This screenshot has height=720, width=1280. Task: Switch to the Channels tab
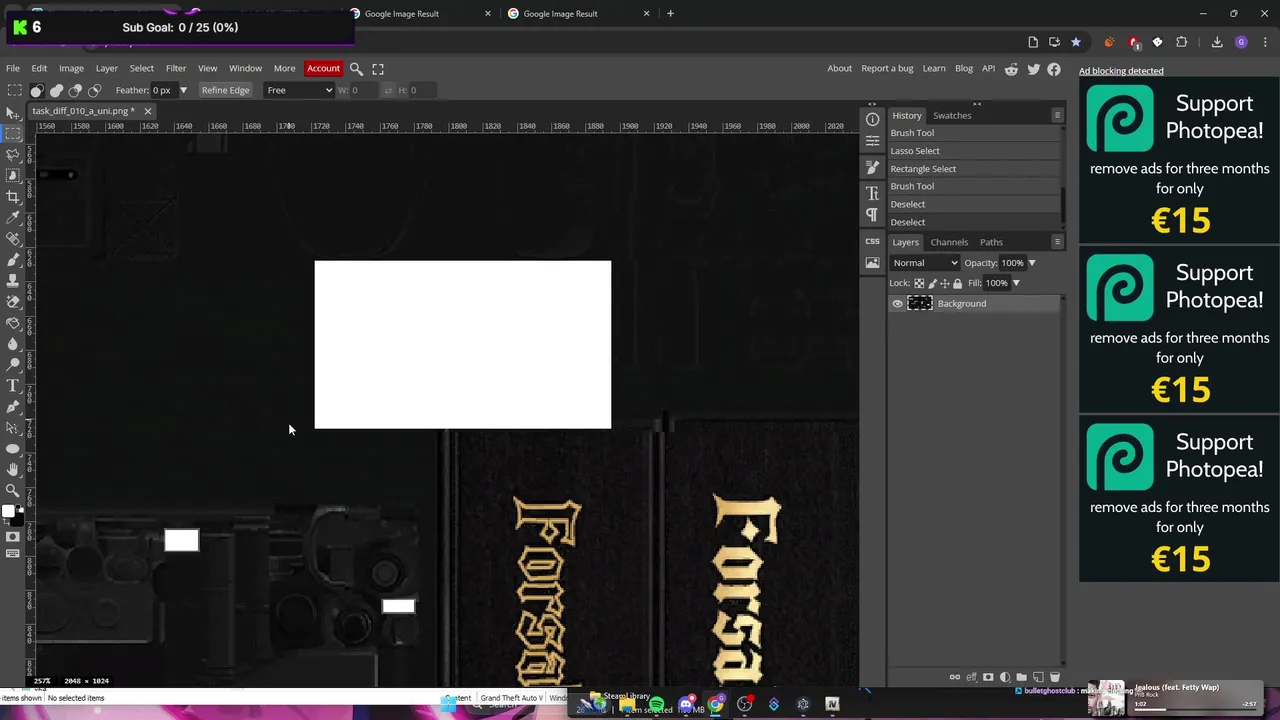tap(949, 242)
